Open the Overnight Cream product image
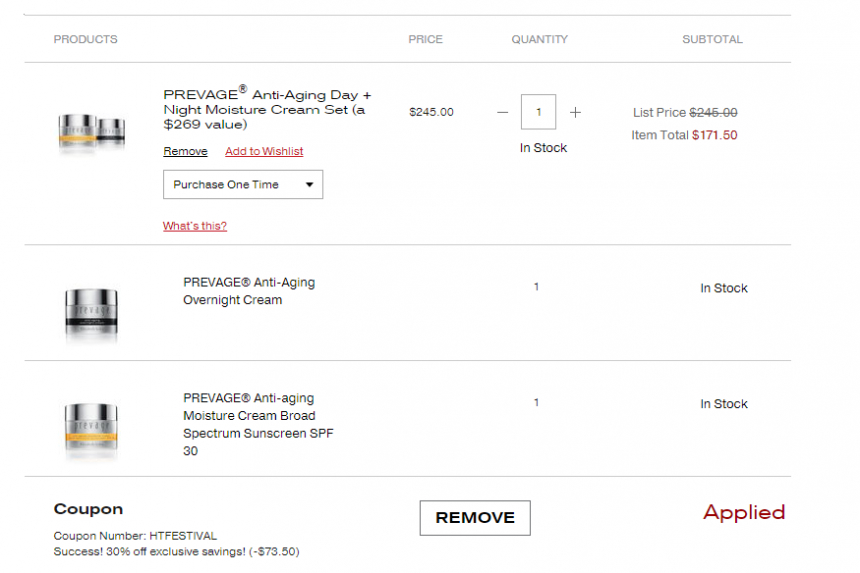The height and width of the screenshot is (573, 860). [x=92, y=313]
